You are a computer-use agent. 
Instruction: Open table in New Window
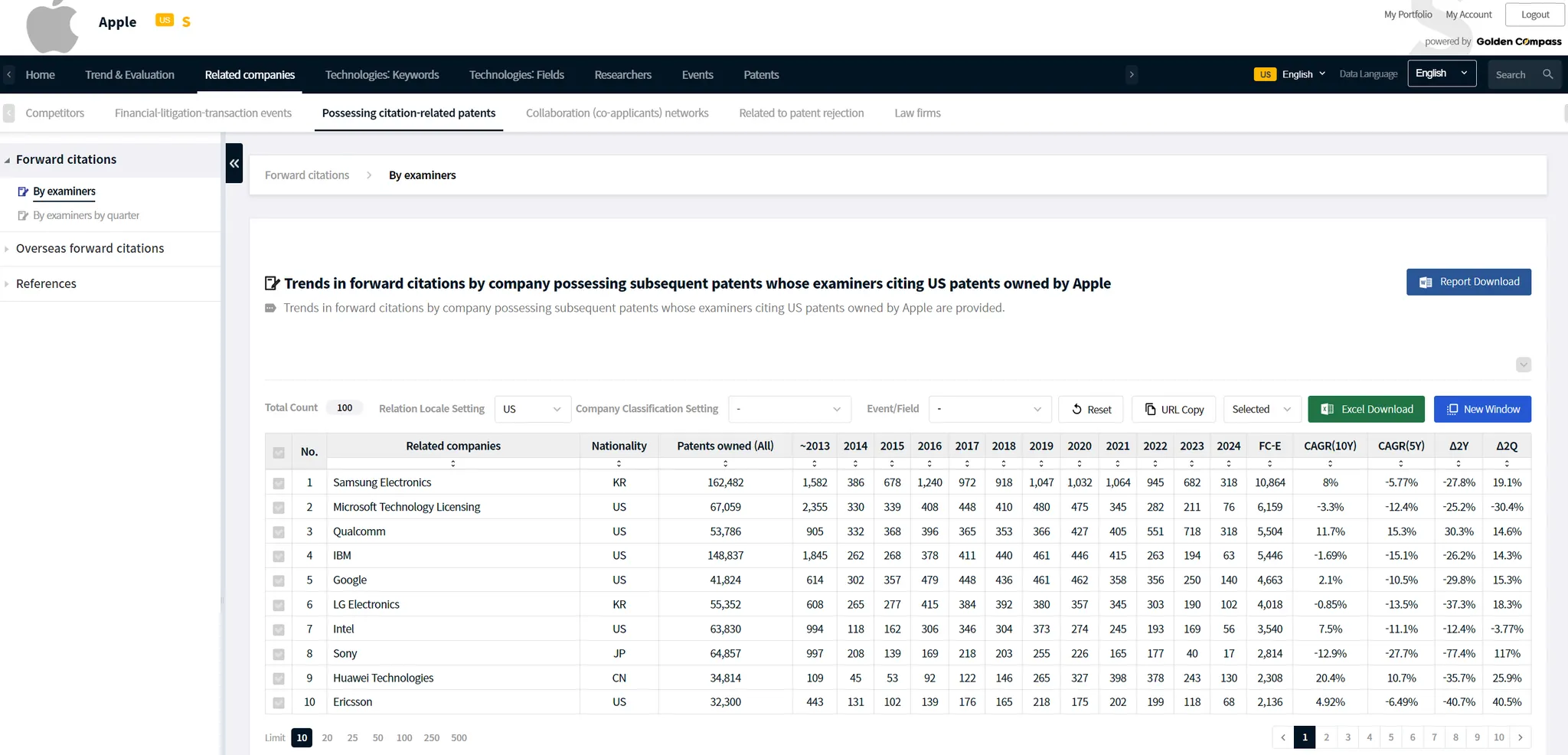(1482, 409)
